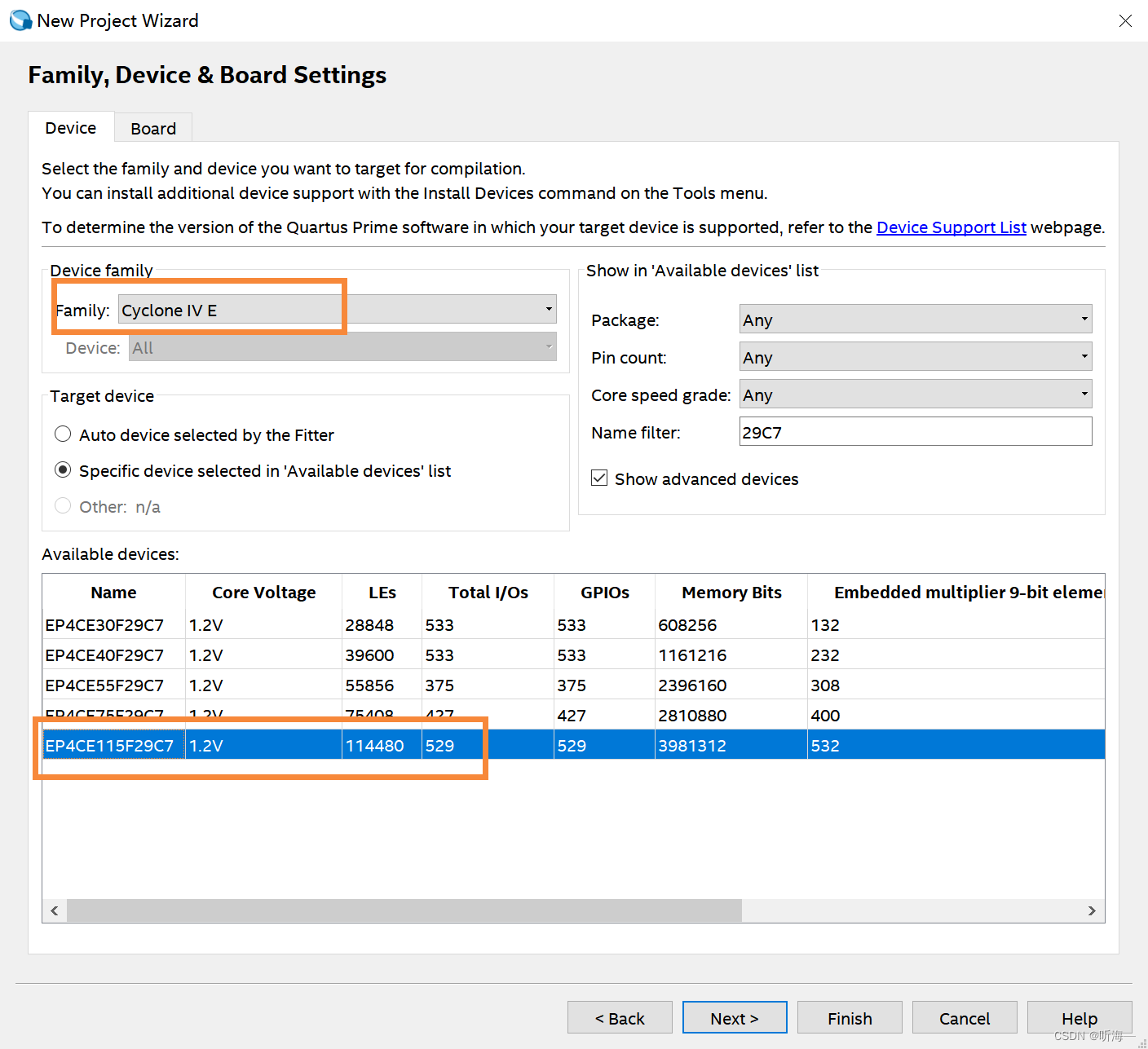Open the Core speed grade dropdown
This screenshot has width=1148, height=1049.
point(916,394)
